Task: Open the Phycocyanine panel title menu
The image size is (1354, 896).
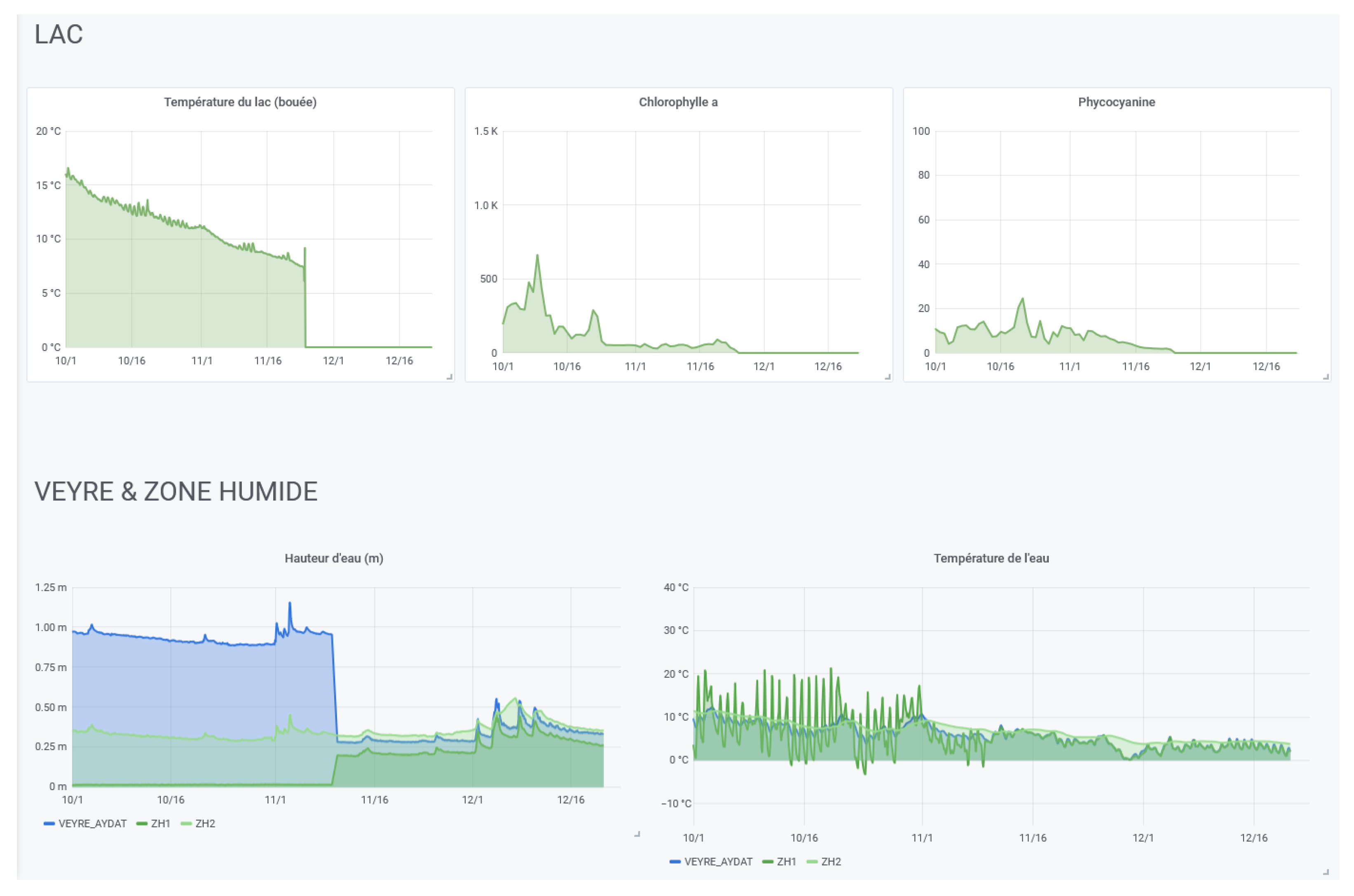Action: (x=1116, y=102)
